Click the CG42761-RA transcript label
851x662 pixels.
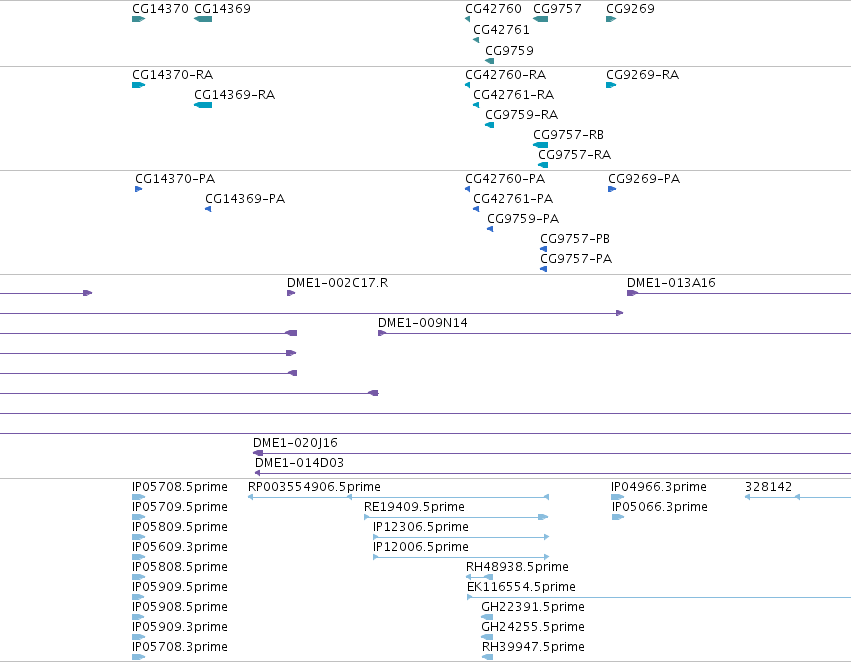coord(514,95)
